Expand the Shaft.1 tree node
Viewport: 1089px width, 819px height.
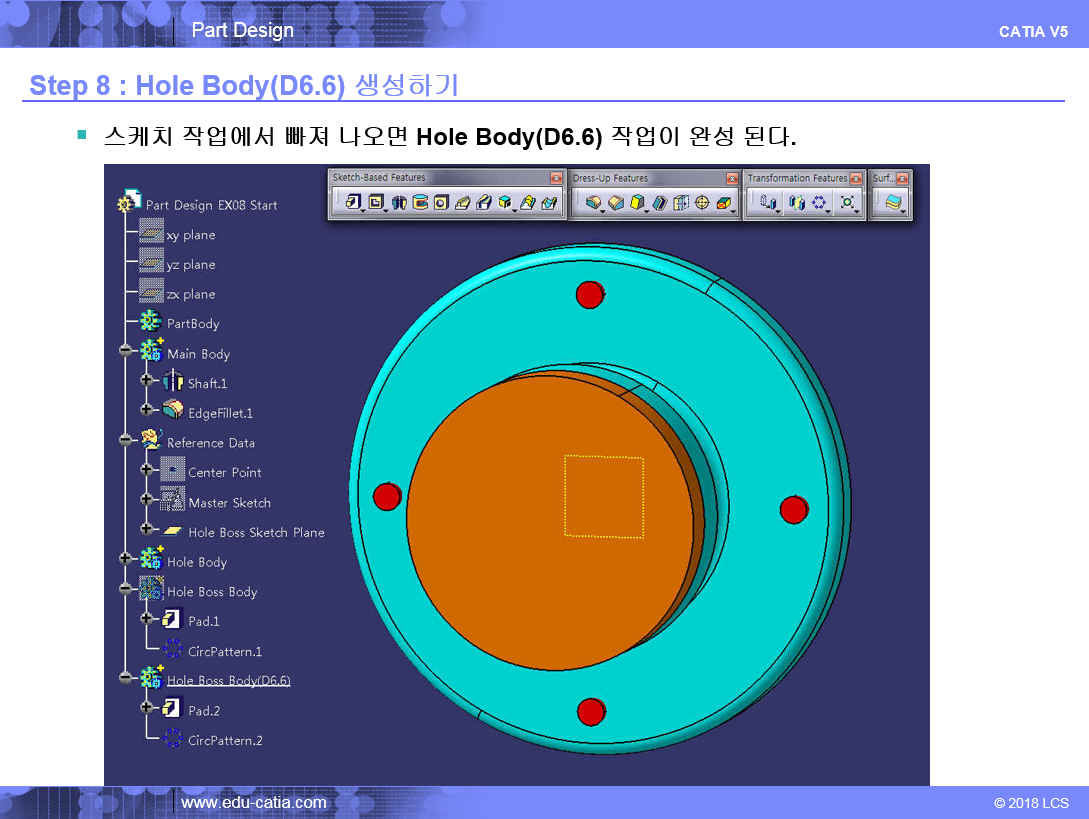[x=146, y=382]
